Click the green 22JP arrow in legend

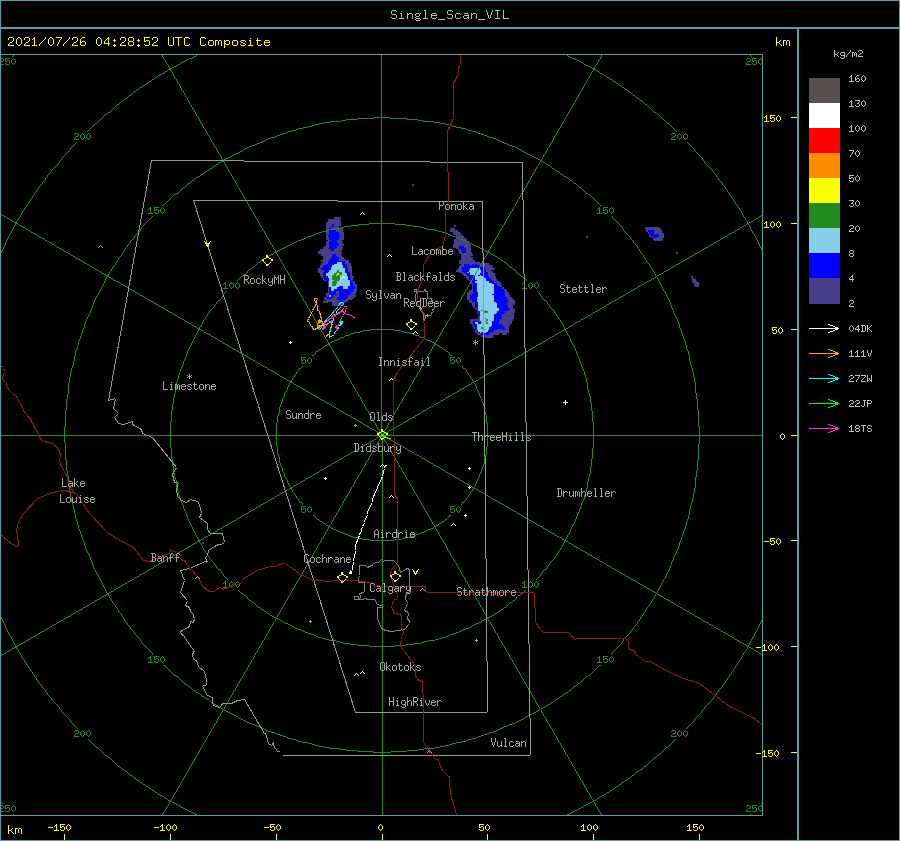click(x=824, y=404)
